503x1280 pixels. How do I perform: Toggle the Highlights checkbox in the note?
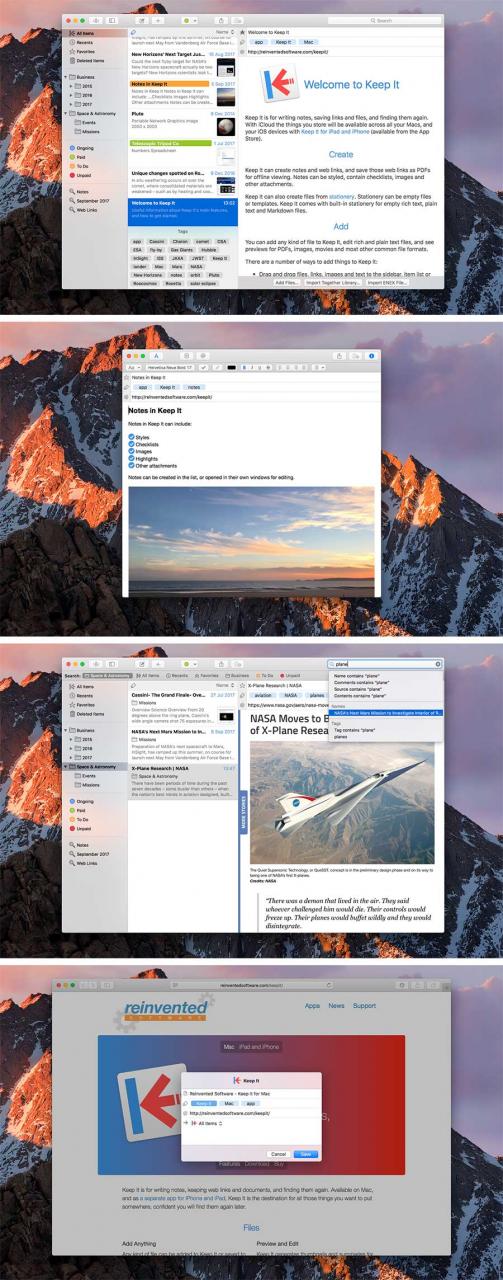click(x=132, y=458)
